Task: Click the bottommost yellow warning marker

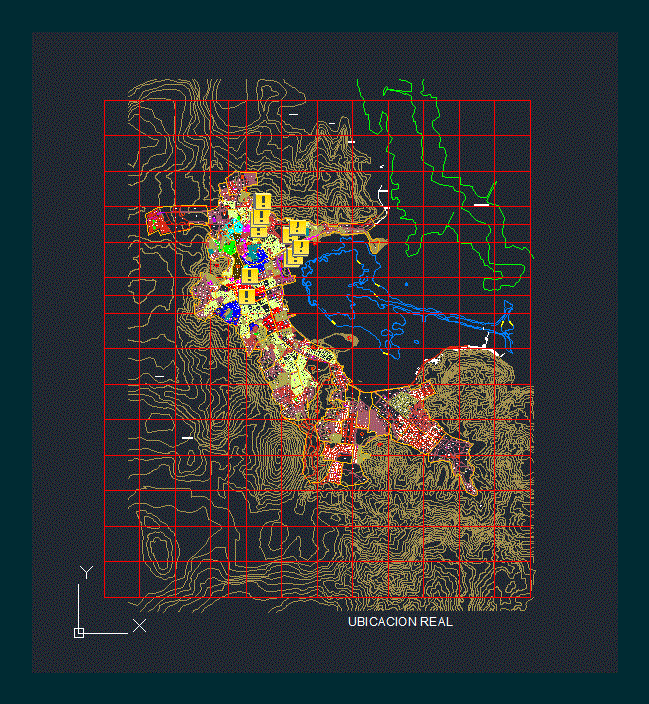Action: click(x=247, y=296)
